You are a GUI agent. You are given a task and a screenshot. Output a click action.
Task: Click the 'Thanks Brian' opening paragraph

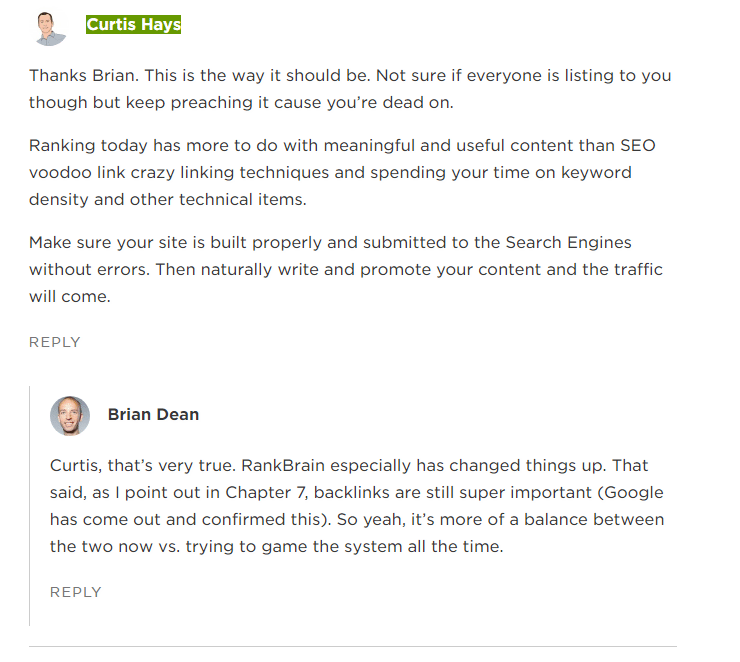click(350, 89)
